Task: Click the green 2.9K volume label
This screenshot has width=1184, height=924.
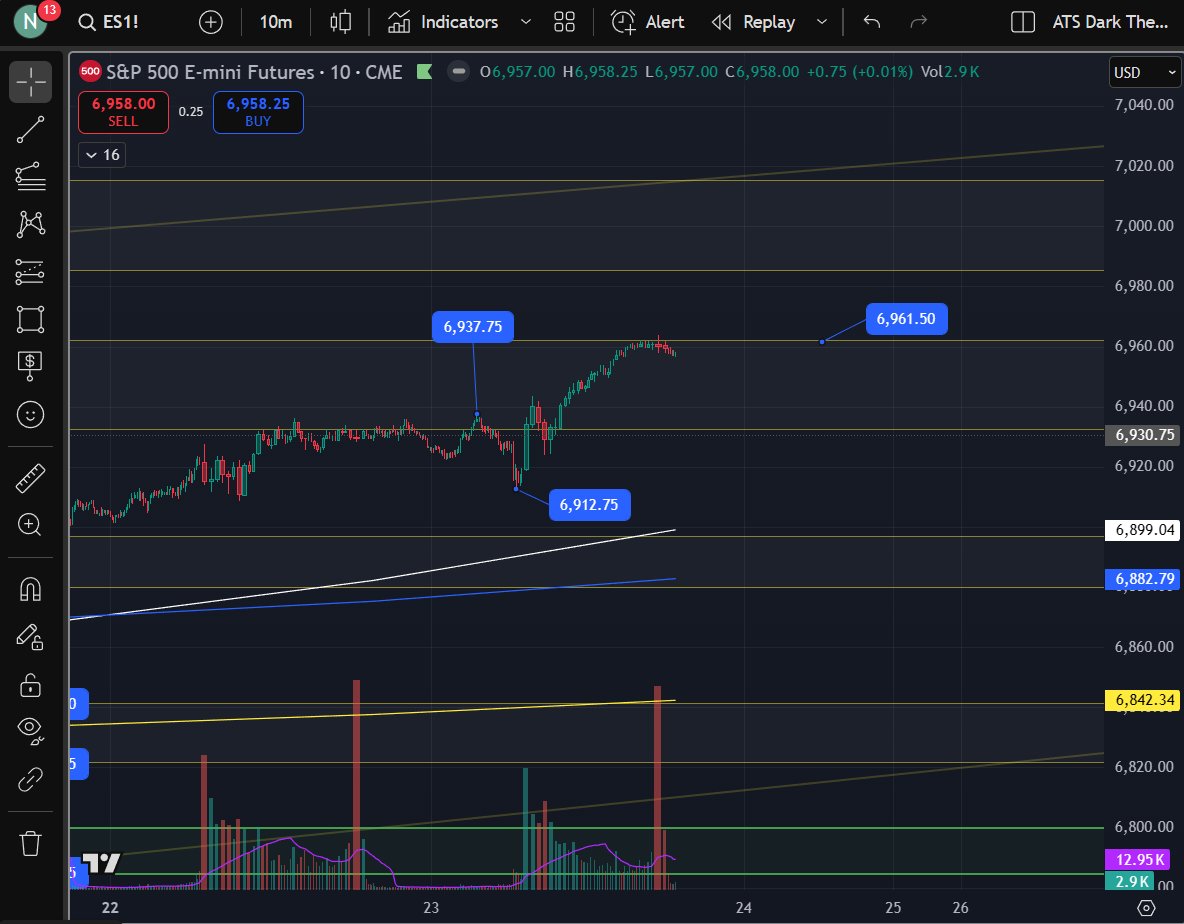Action: 1130,881
